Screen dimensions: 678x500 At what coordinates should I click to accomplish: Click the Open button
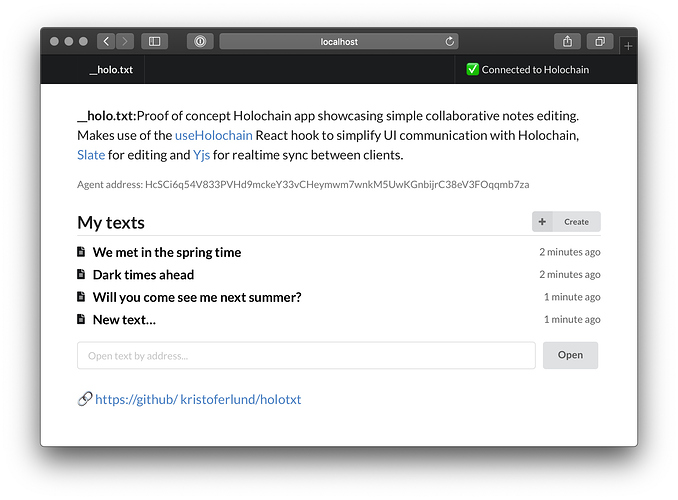click(x=570, y=355)
